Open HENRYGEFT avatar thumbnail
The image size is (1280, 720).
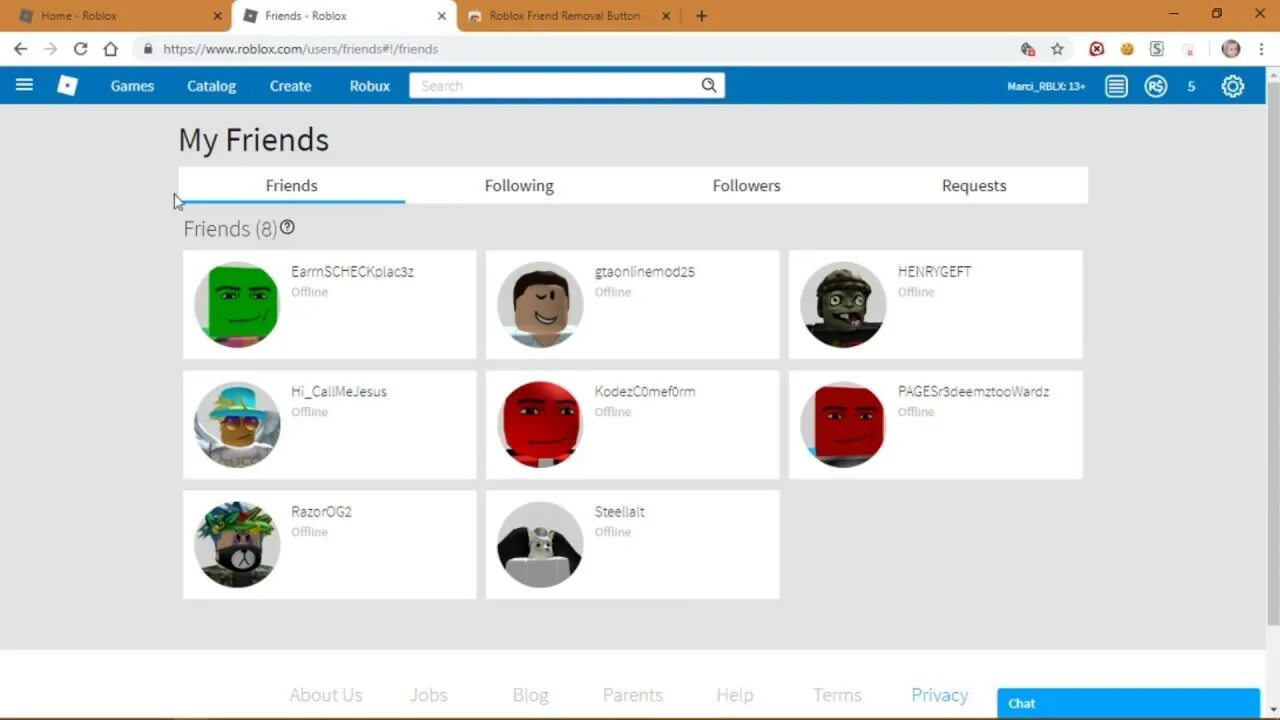843,305
